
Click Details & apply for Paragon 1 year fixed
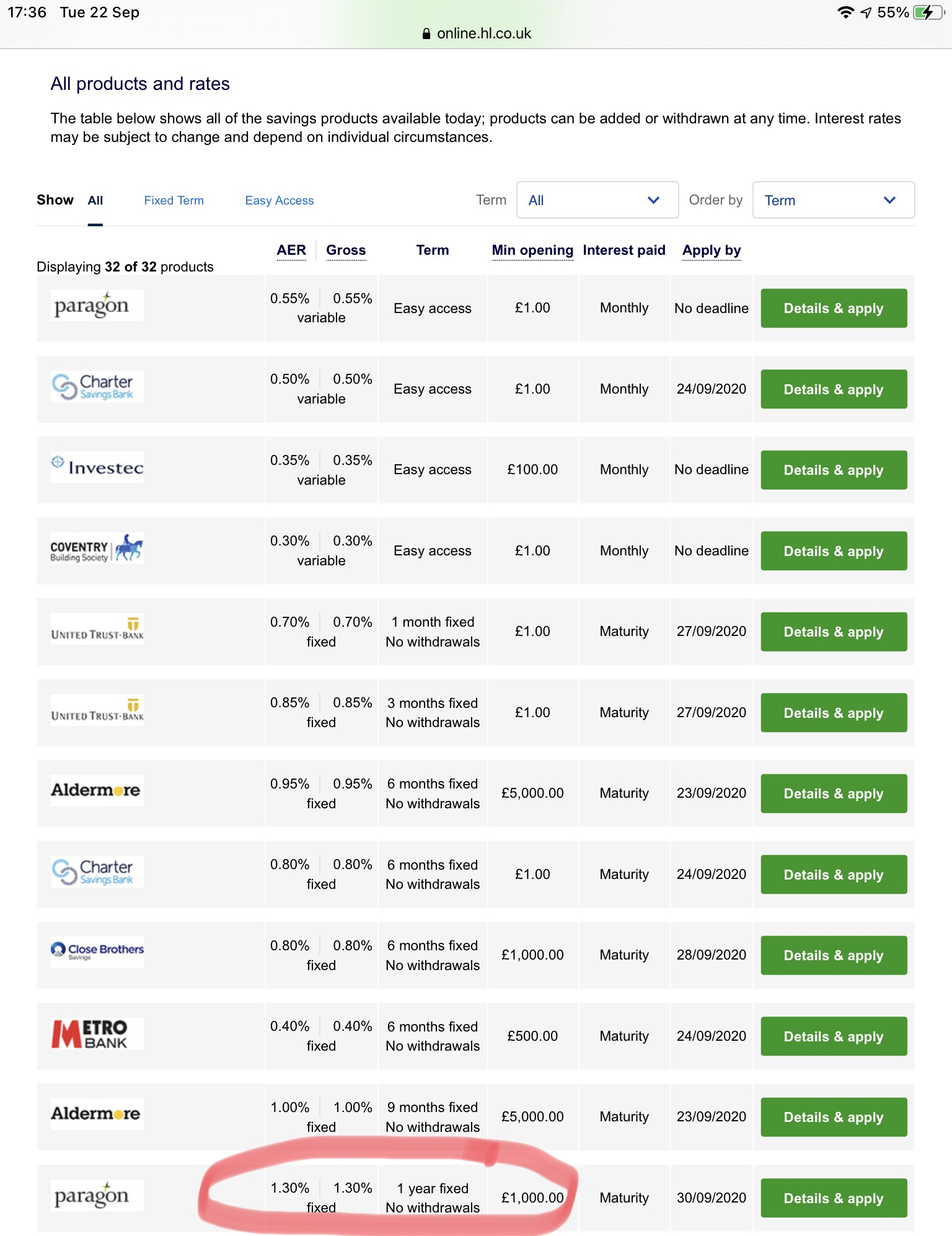(833, 1198)
